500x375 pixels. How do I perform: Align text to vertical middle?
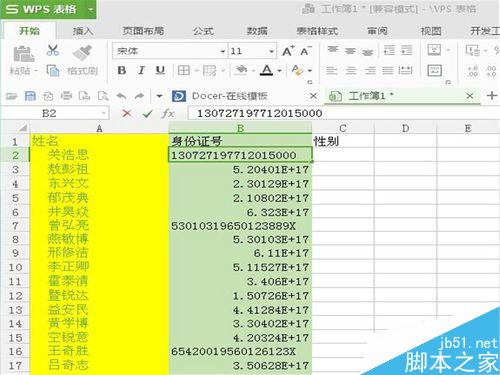[x=350, y=51]
